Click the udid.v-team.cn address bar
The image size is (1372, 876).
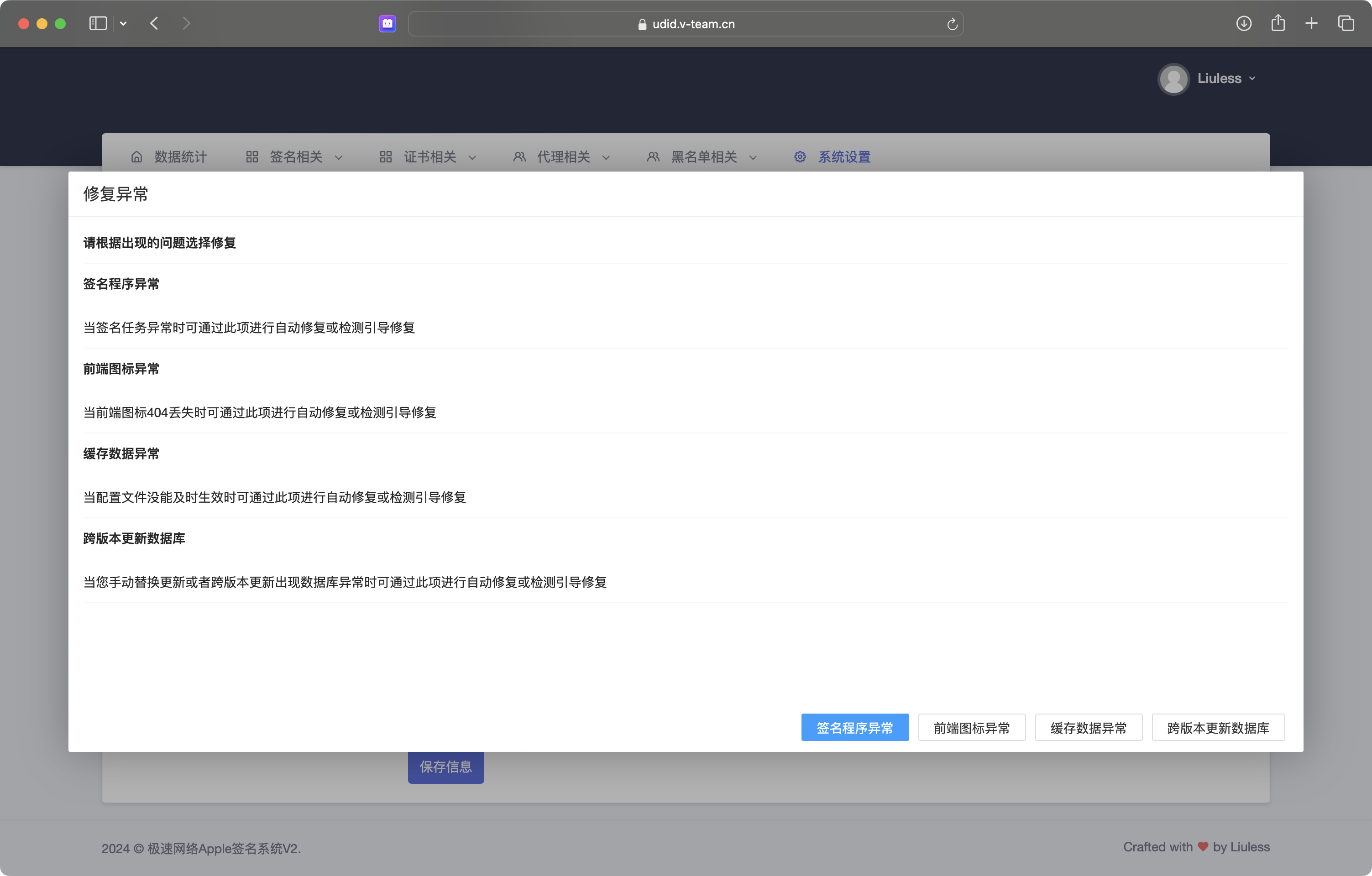tap(686, 24)
